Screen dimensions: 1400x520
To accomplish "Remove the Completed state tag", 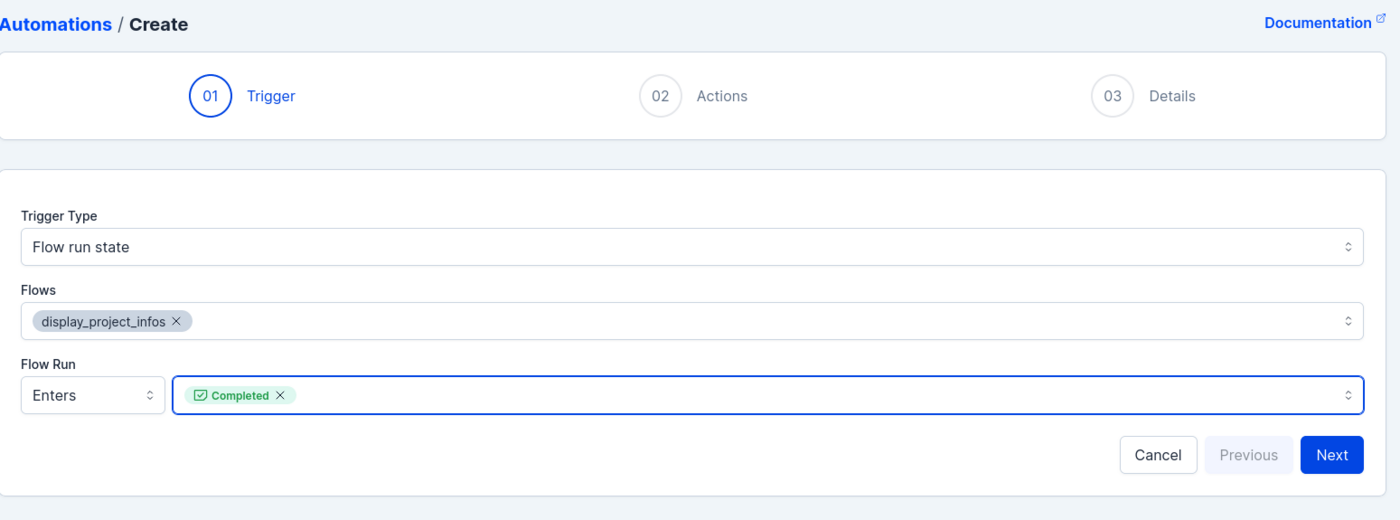I will (x=280, y=395).
